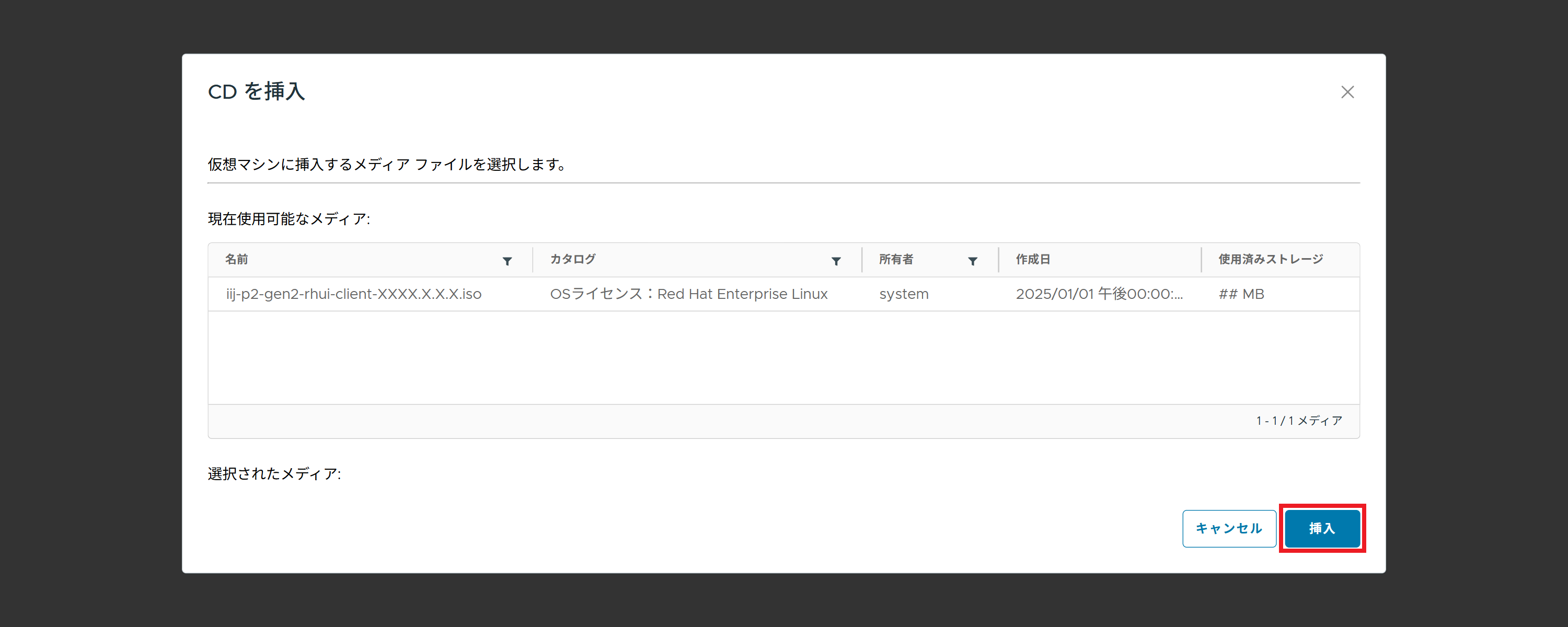
Task: Sort by 作成日 column header
Action: tap(1032, 259)
